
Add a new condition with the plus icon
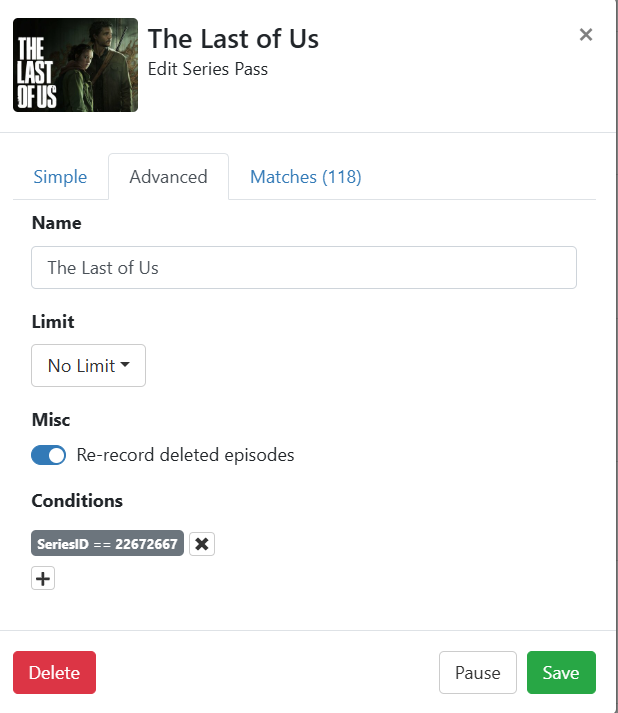[43, 578]
